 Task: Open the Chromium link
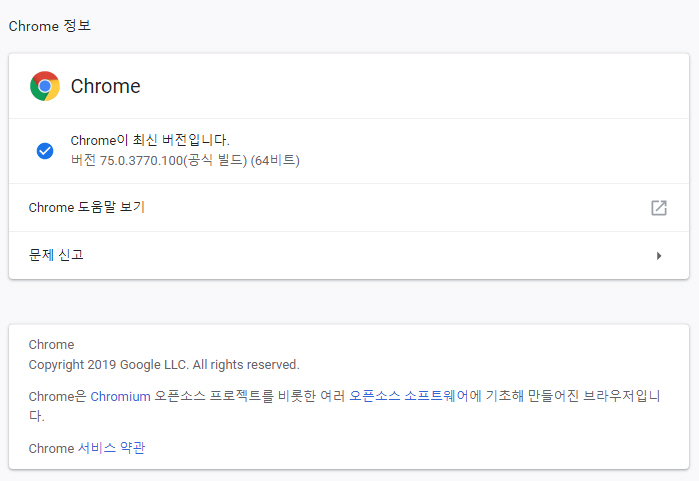tap(120, 396)
